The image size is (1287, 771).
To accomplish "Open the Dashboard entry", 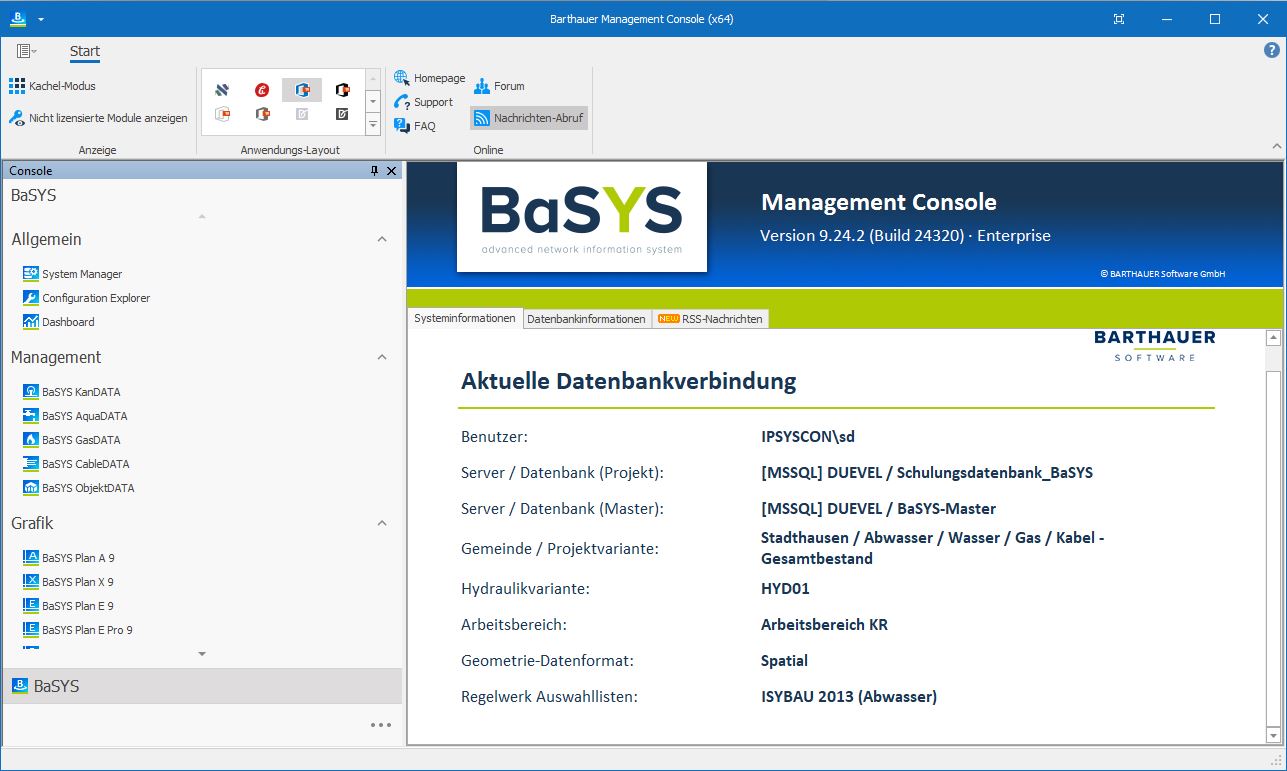I will click(x=59, y=322).
